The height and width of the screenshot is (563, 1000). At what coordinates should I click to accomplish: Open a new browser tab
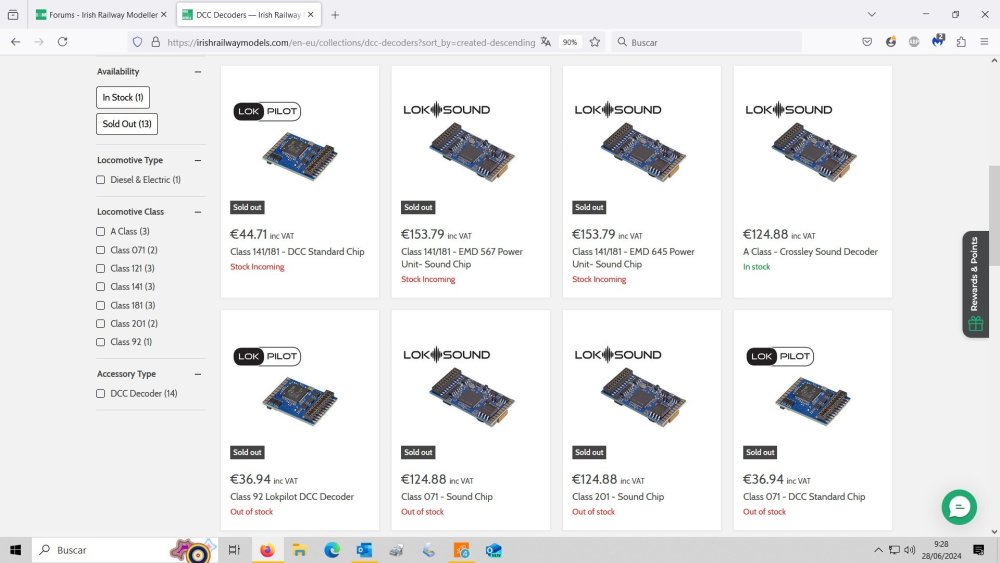(x=335, y=15)
